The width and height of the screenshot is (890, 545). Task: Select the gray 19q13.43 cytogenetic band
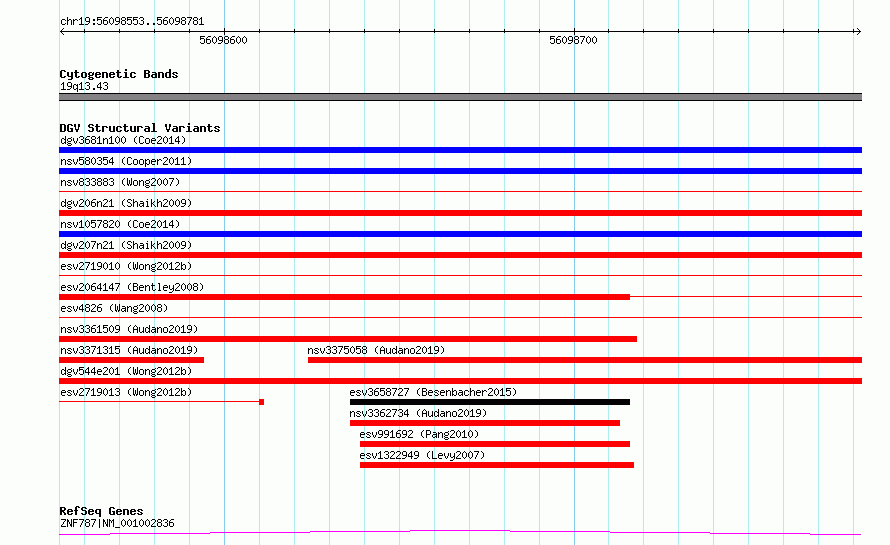[460, 97]
